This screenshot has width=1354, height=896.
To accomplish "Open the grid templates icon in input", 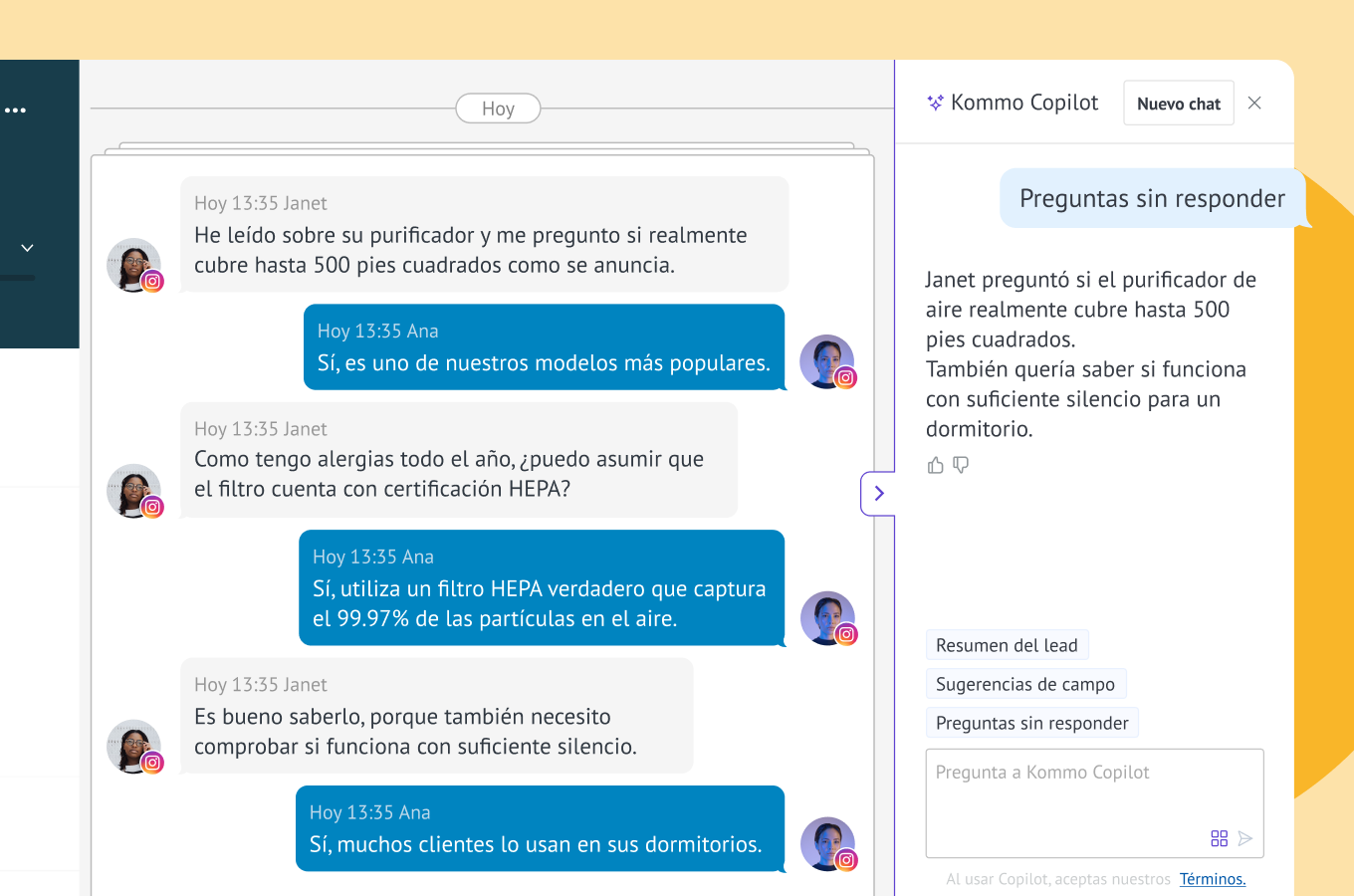I will 1219,838.
